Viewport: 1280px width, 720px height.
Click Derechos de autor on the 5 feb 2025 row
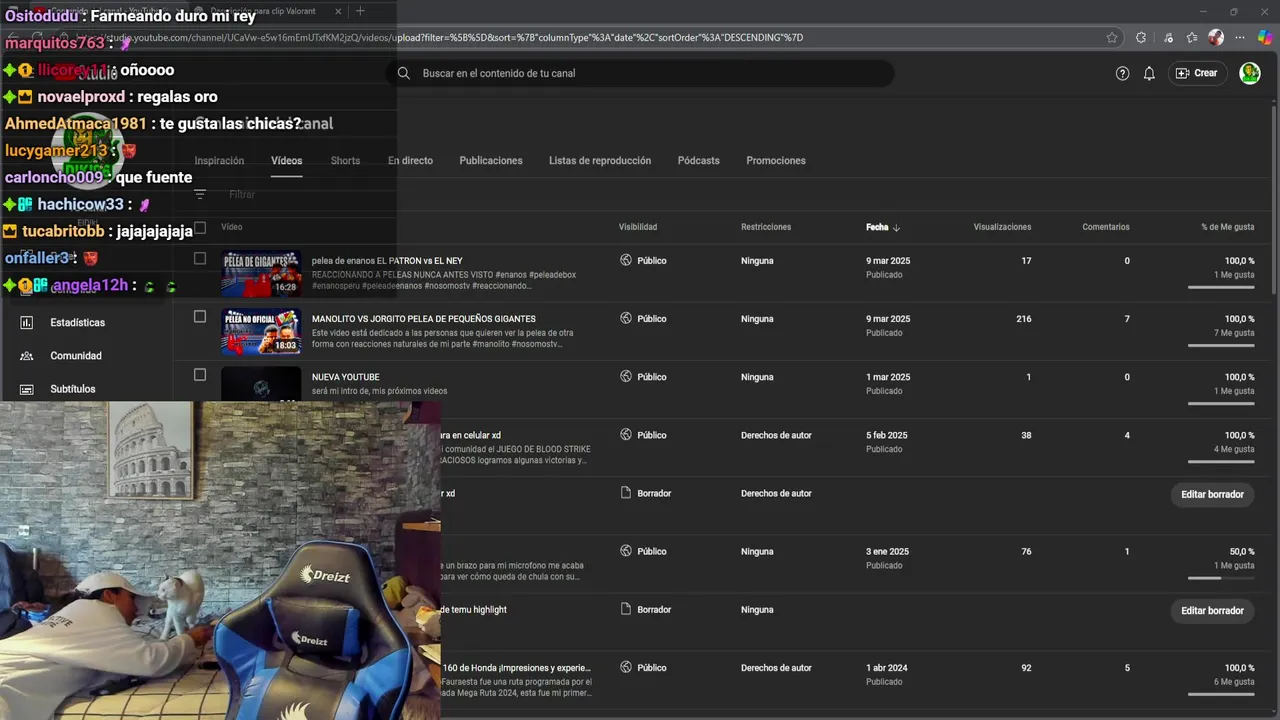click(776, 435)
